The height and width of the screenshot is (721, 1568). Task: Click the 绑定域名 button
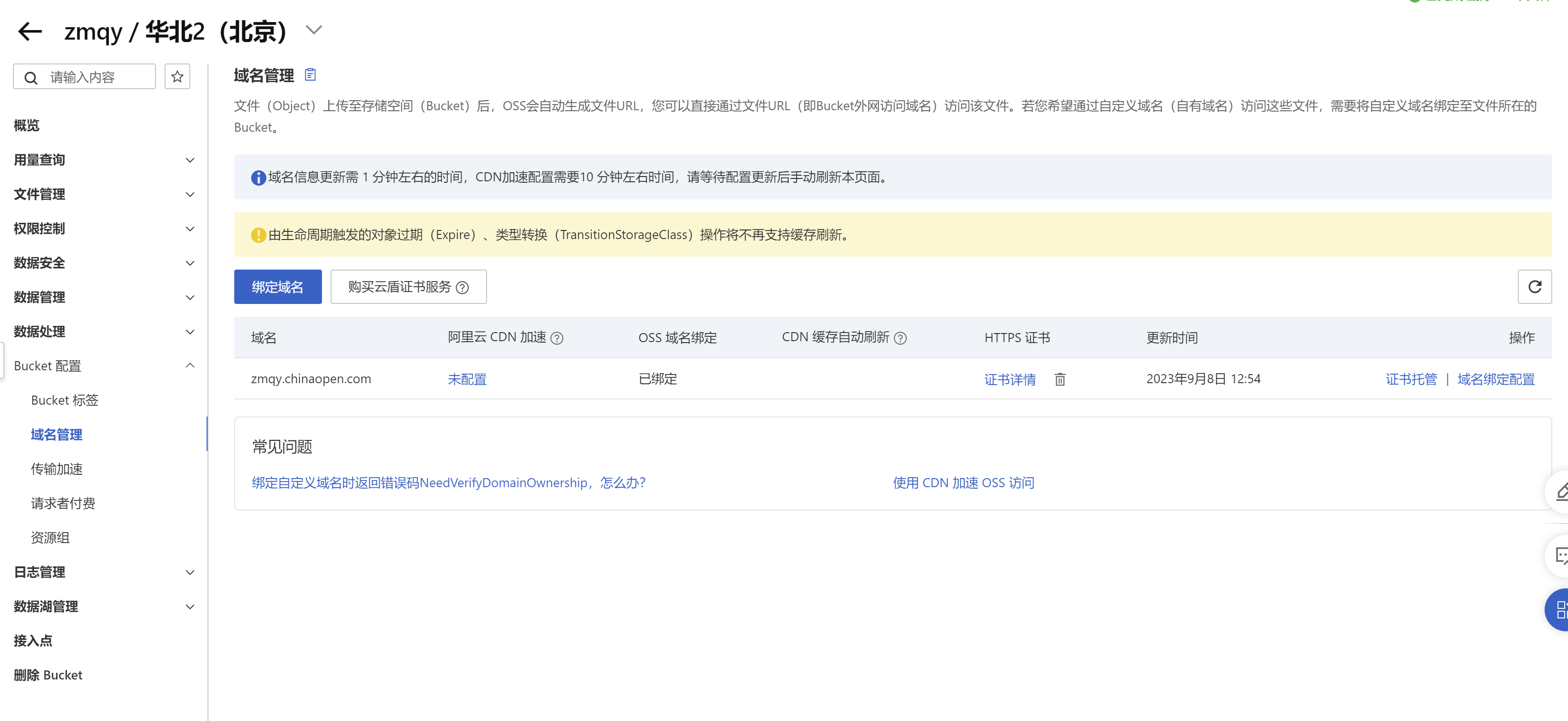278,287
